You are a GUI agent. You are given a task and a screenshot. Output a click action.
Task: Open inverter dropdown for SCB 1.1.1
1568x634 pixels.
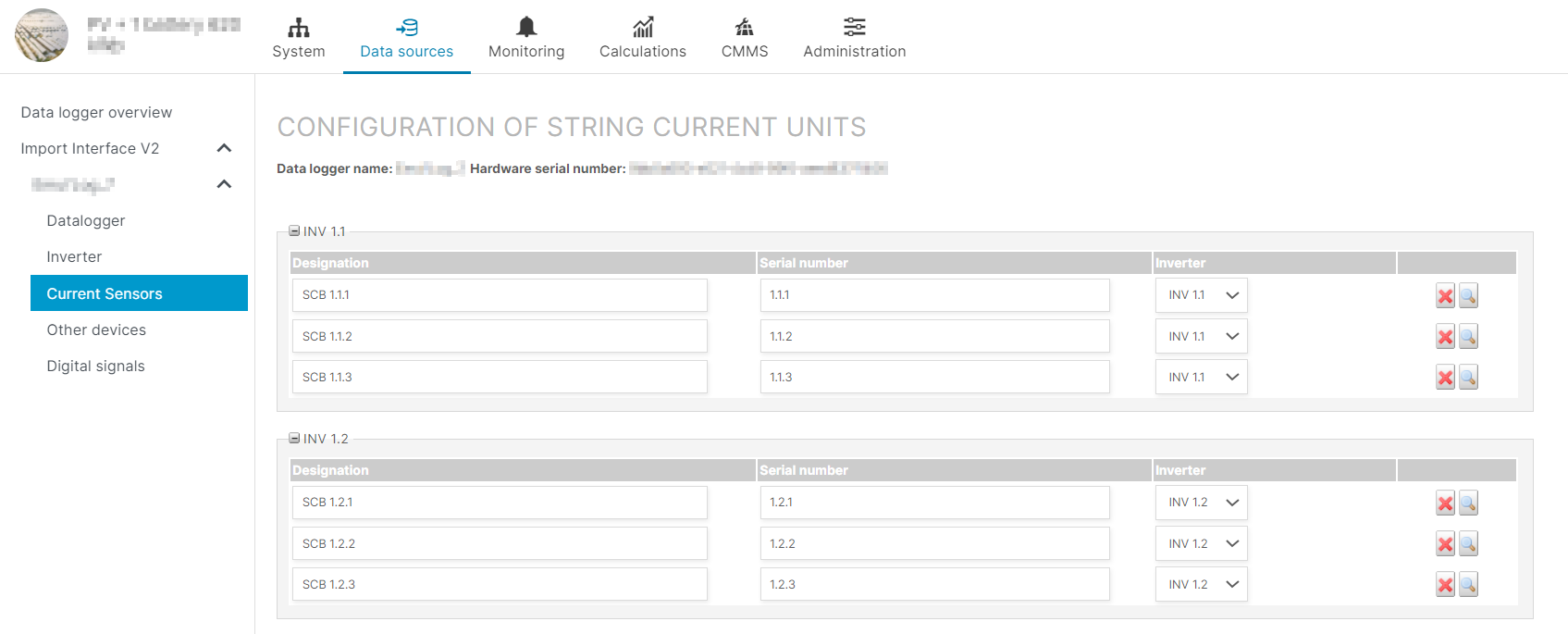[x=1202, y=295]
